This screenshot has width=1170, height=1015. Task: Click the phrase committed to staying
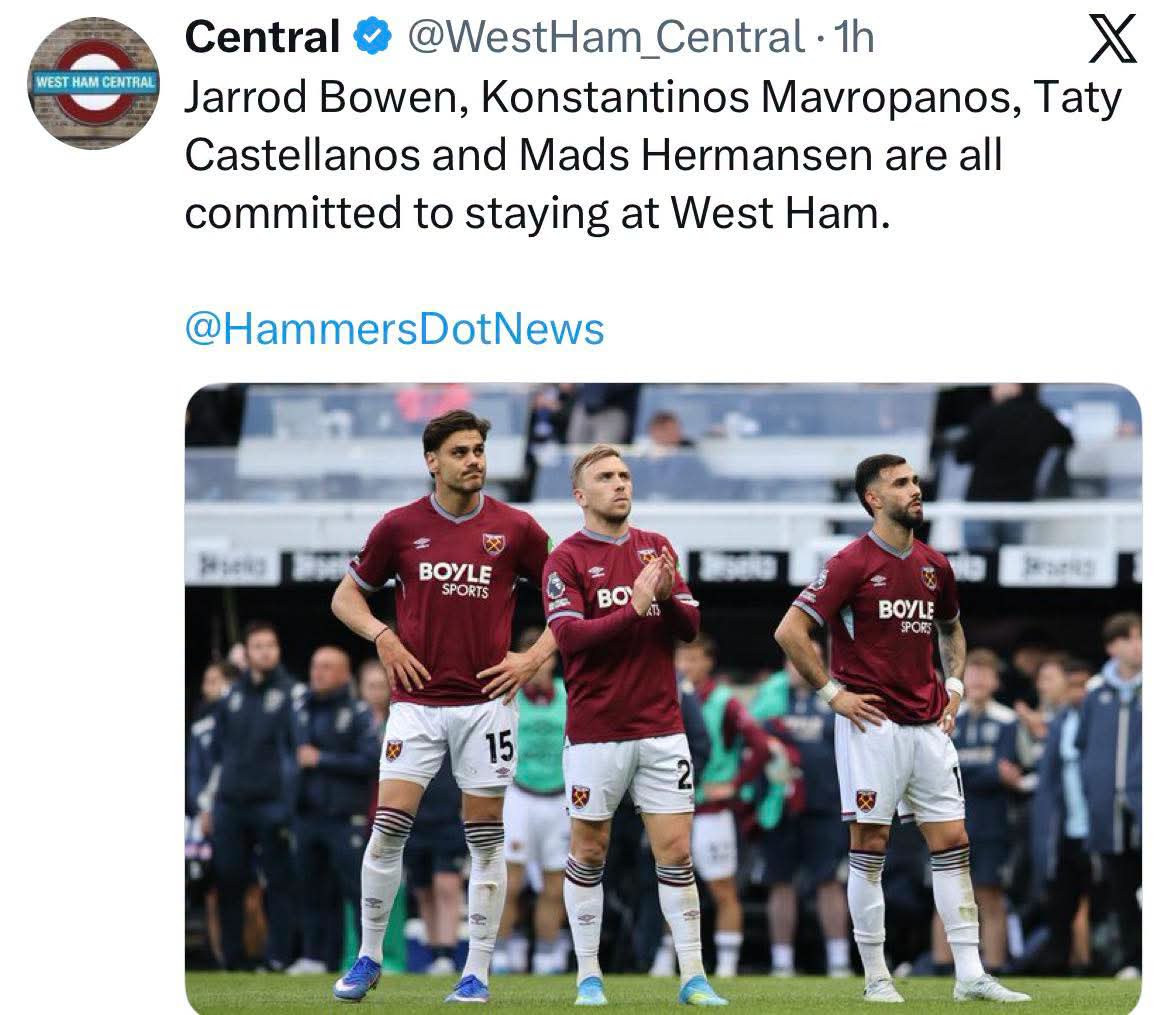[397, 214]
